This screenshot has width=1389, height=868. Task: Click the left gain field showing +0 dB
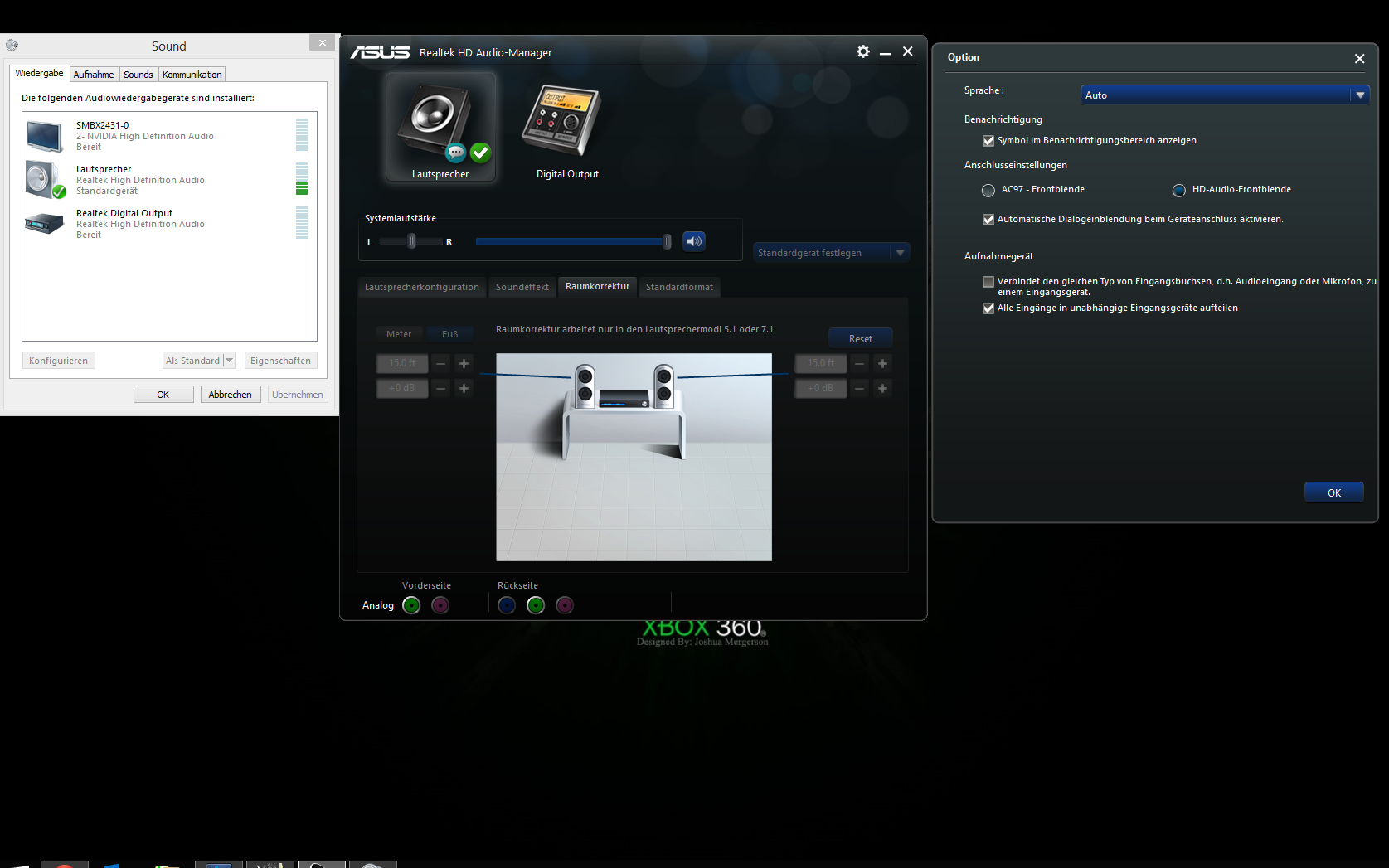(402, 388)
